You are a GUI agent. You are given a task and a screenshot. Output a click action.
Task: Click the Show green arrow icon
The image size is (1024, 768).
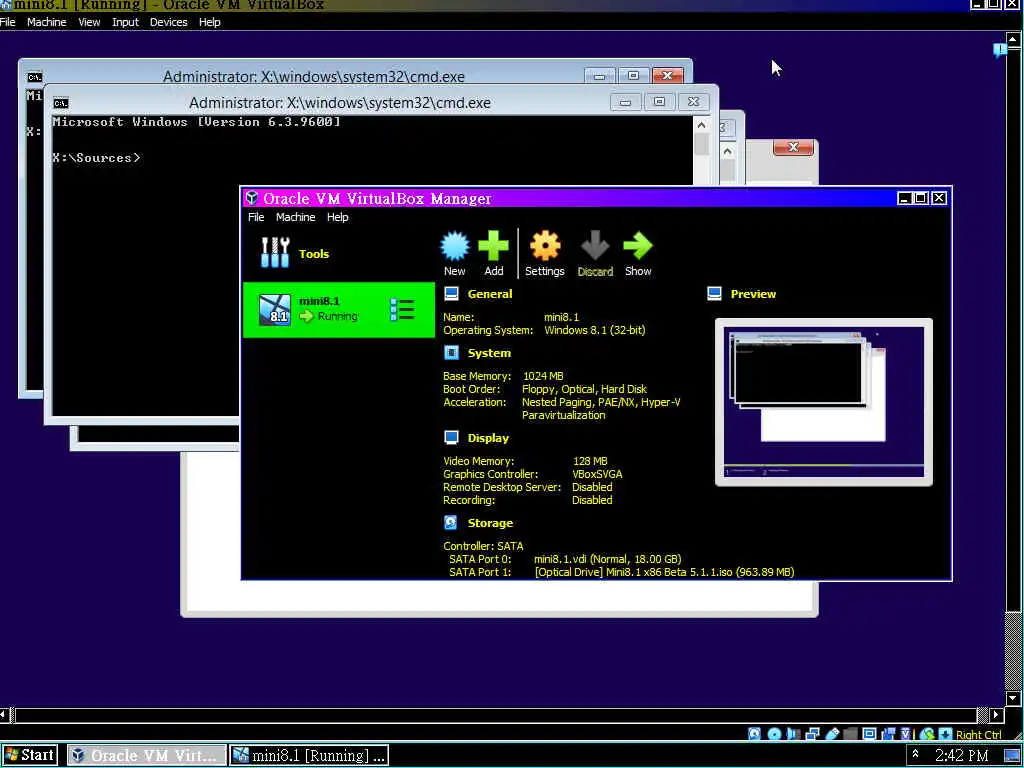coord(637,246)
